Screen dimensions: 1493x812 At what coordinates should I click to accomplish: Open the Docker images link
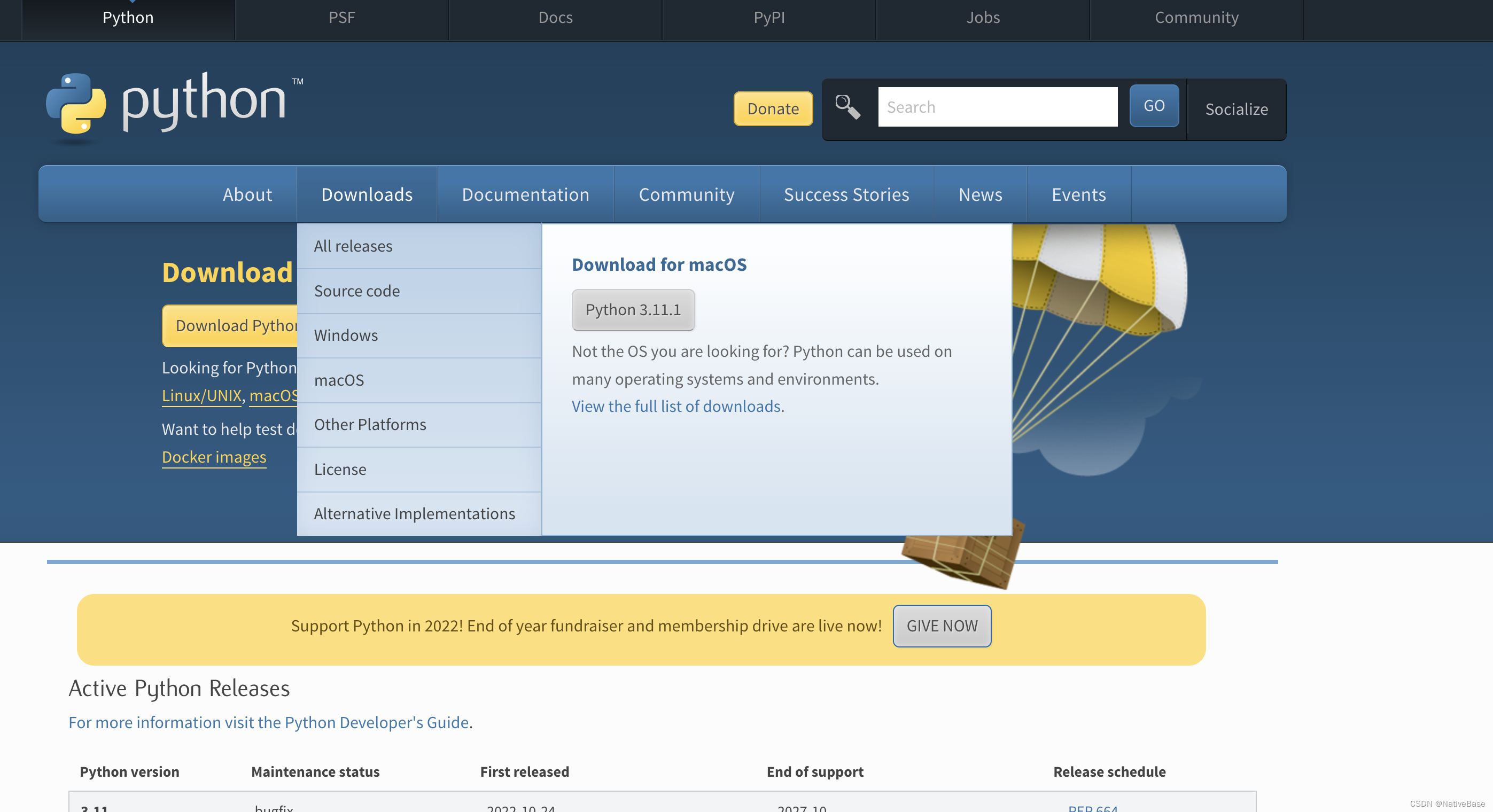pyautogui.click(x=214, y=457)
